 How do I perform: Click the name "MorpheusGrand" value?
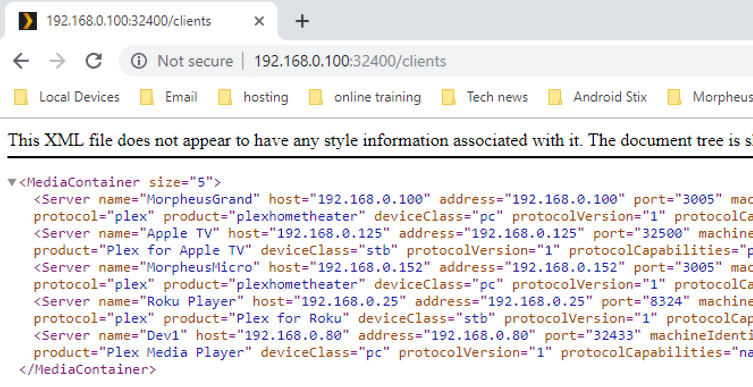coord(199,199)
